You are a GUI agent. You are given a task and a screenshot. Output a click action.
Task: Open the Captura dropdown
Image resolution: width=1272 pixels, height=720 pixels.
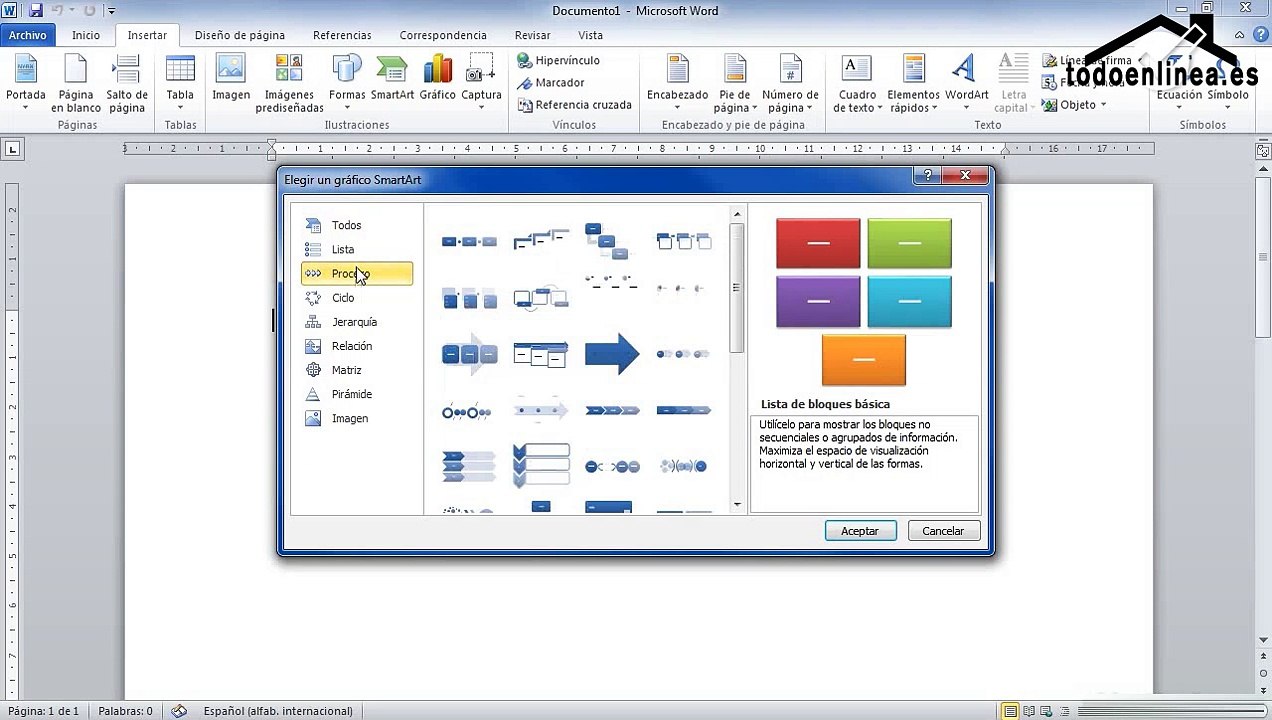[x=481, y=107]
